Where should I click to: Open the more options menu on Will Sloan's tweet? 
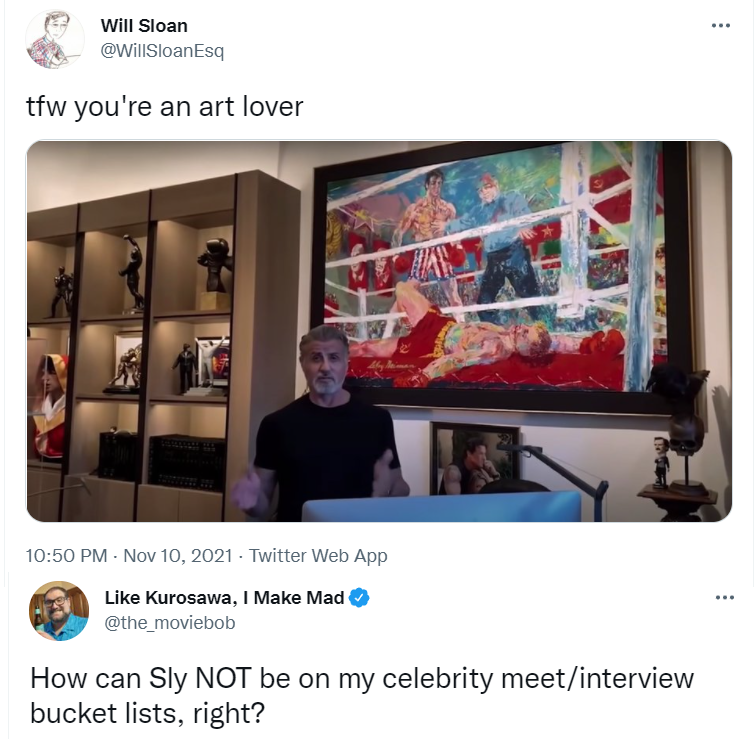point(721,25)
